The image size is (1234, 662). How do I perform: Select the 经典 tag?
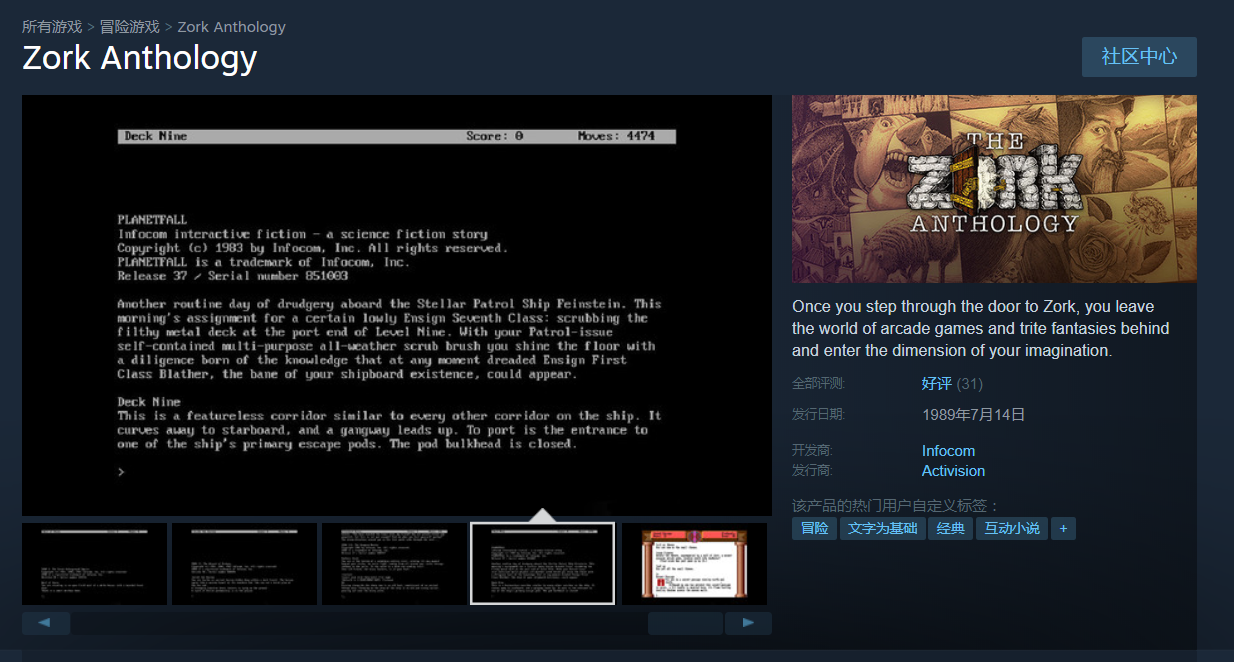950,528
